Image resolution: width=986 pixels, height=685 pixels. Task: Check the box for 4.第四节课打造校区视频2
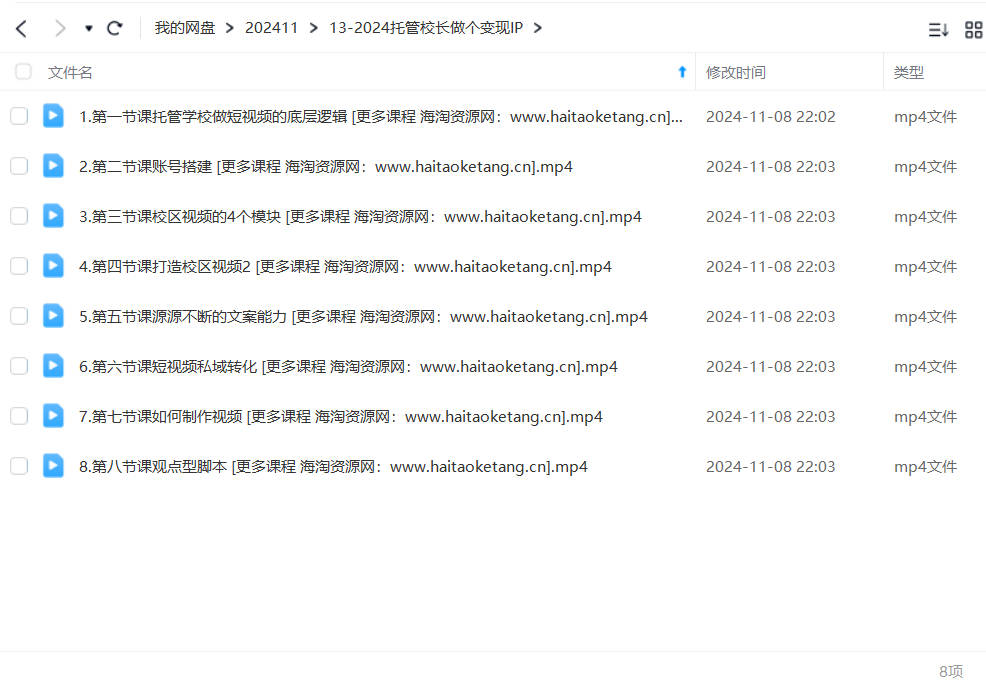coord(19,266)
